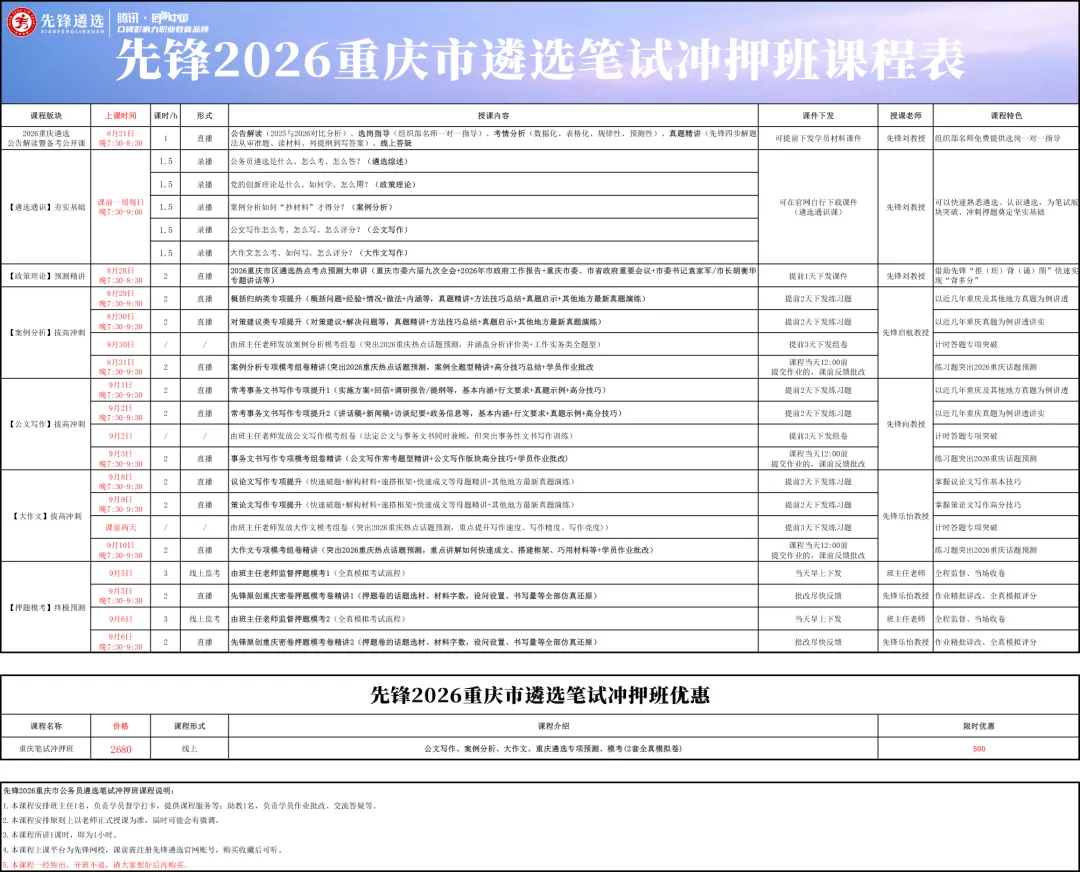This screenshot has height=872, width=1080.
Task: Click the 9月9日 class time cell
Action: coord(121,504)
